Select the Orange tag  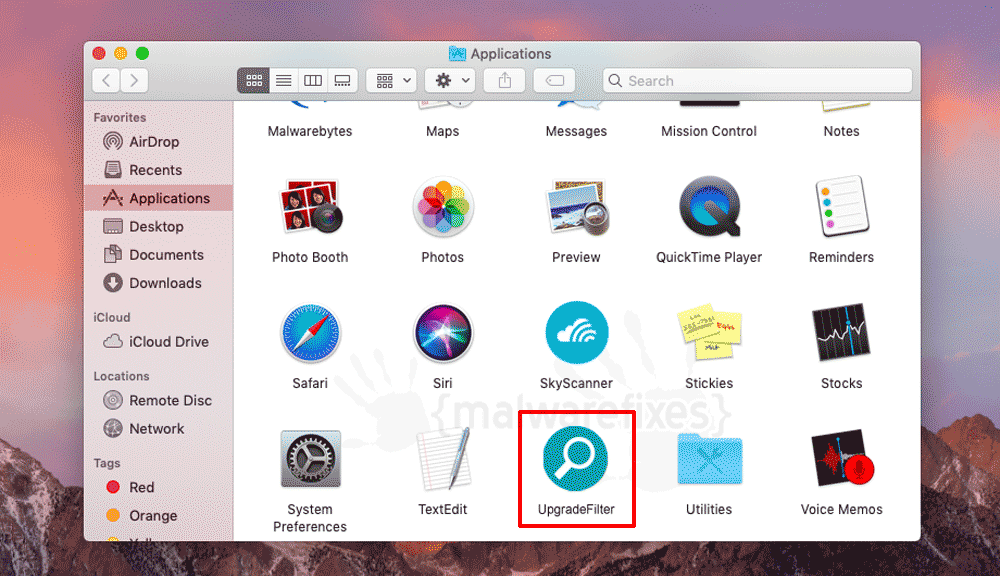(159, 515)
